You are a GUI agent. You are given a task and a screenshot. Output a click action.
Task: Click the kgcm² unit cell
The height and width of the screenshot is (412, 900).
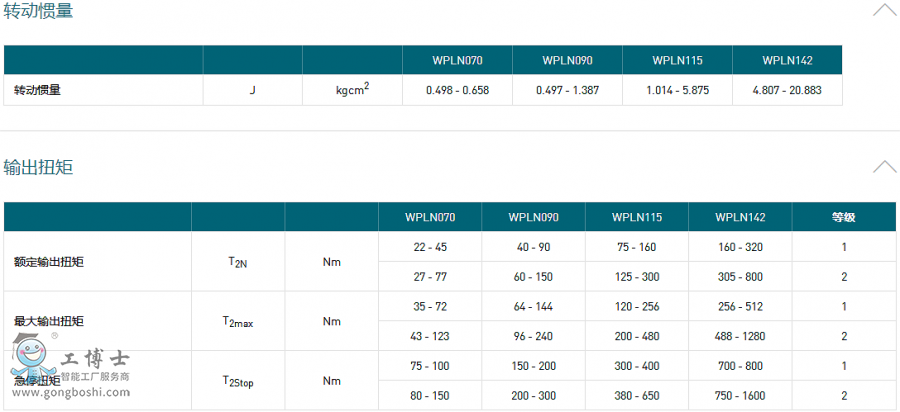coord(352,90)
